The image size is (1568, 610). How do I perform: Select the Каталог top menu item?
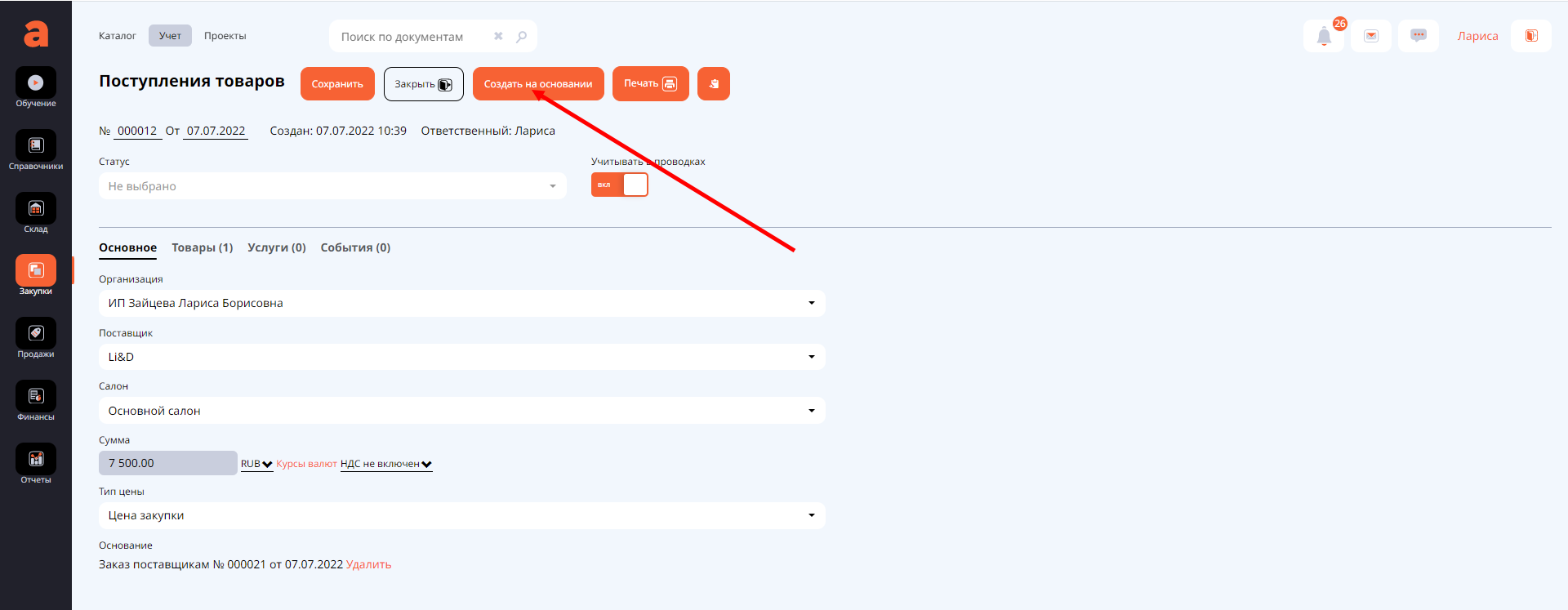(x=118, y=36)
